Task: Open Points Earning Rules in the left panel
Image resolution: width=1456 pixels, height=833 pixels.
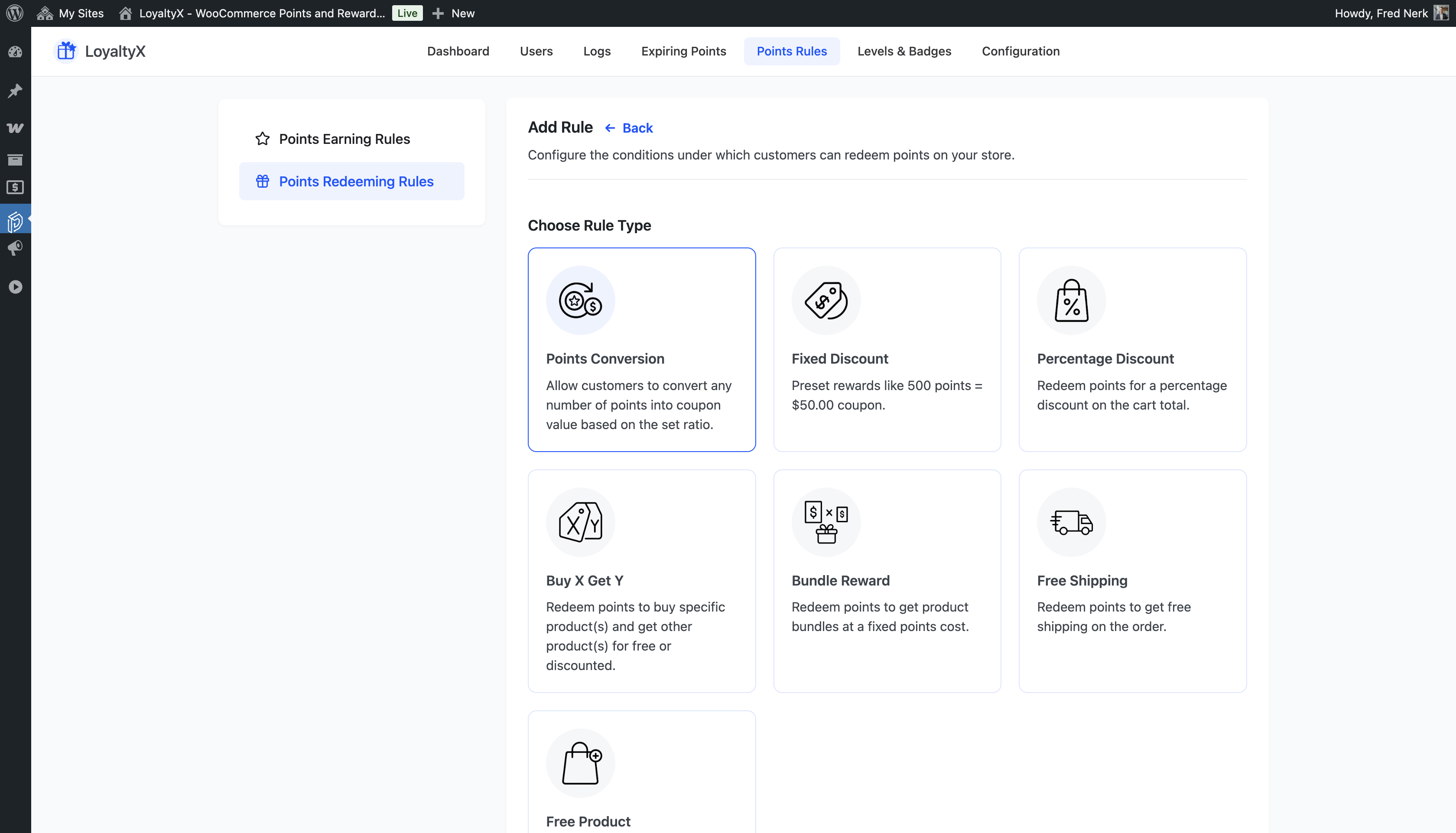Action: [344, 138]
